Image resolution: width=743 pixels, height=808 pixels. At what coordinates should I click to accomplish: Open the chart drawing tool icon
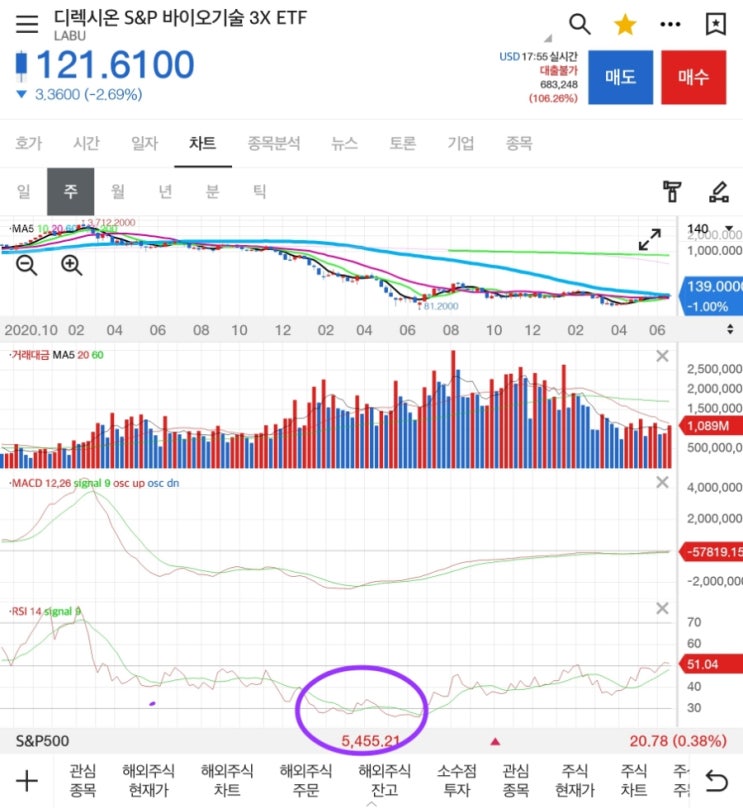point(719,192)
